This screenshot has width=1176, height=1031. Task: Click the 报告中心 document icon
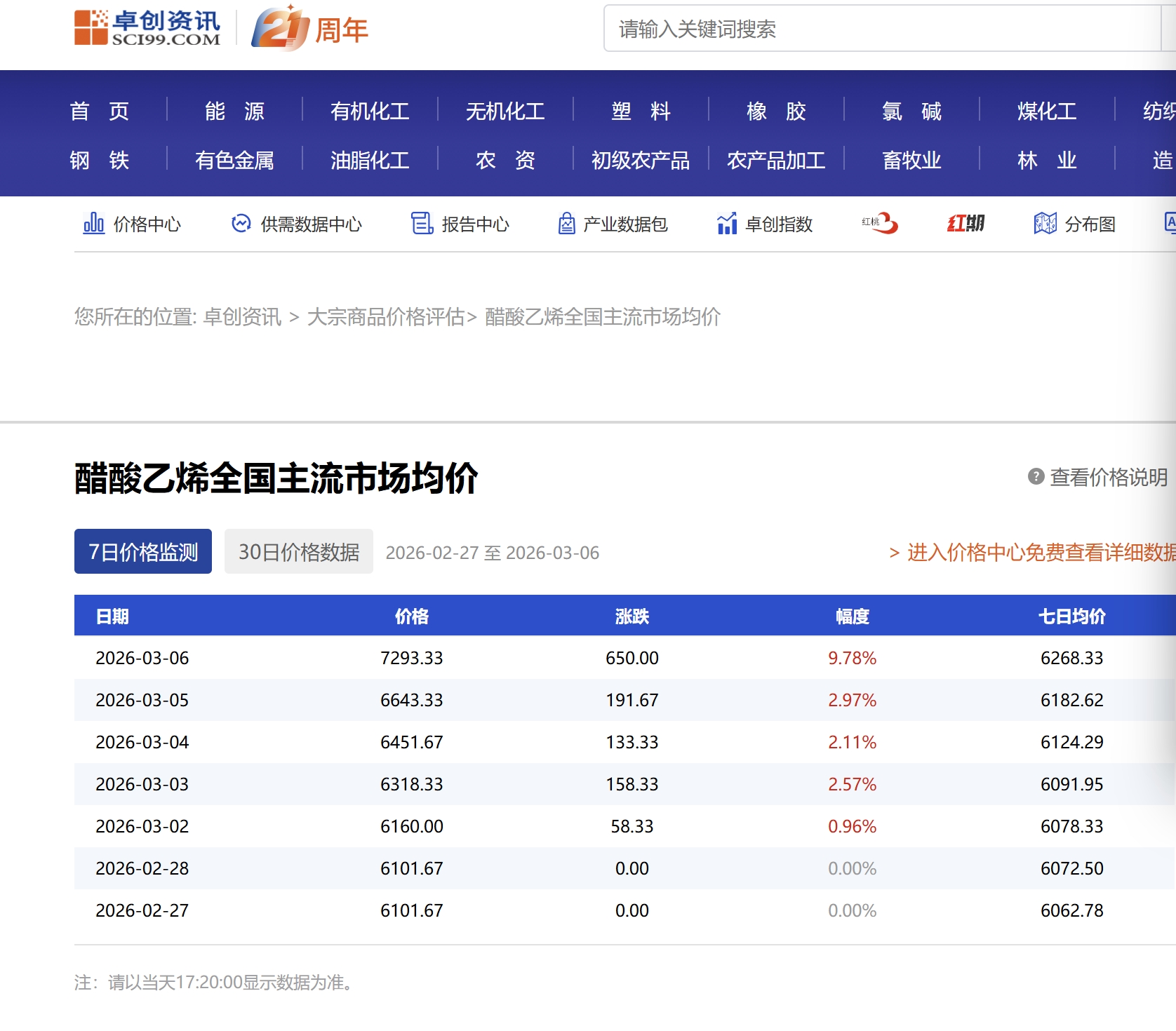click(422, 224)
